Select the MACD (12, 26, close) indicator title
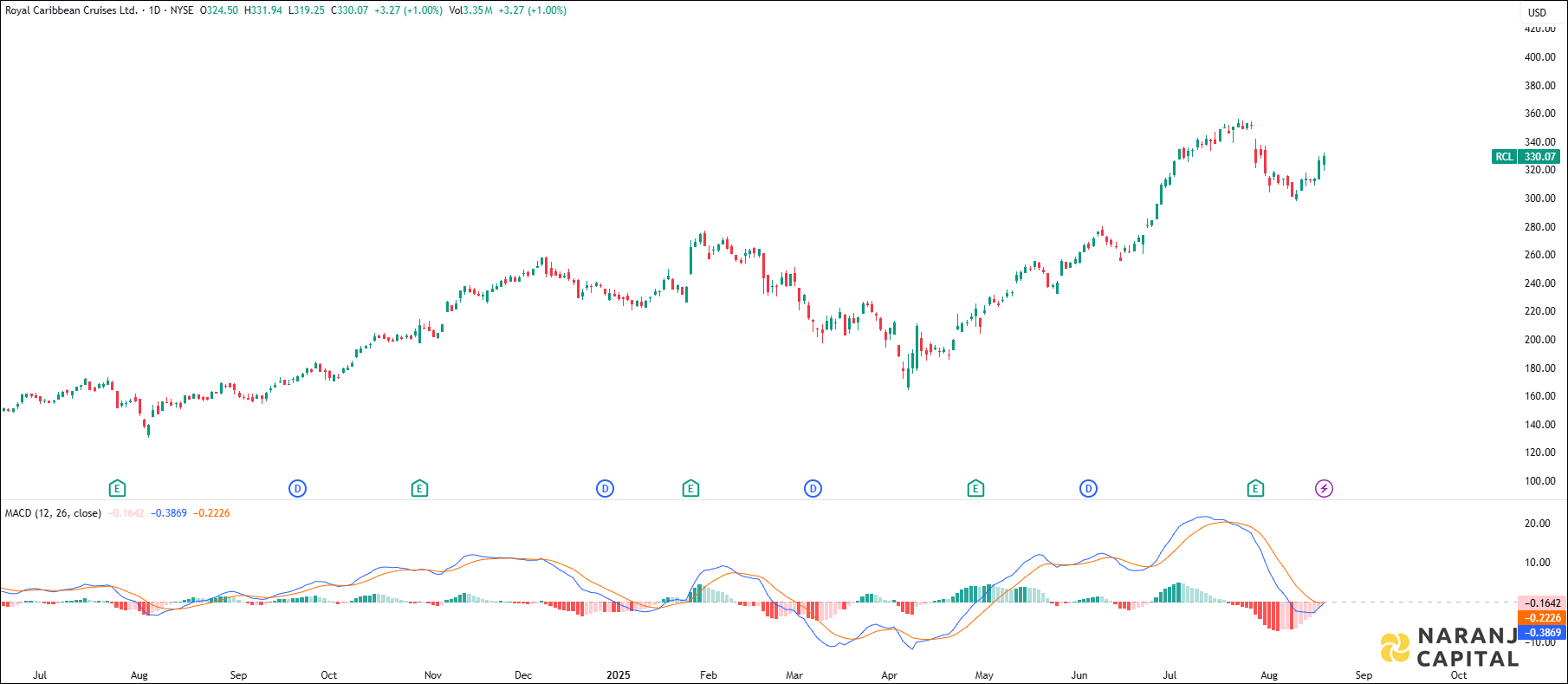The width and height of the screenshot is (1568, 684). (x=53, y=513)
